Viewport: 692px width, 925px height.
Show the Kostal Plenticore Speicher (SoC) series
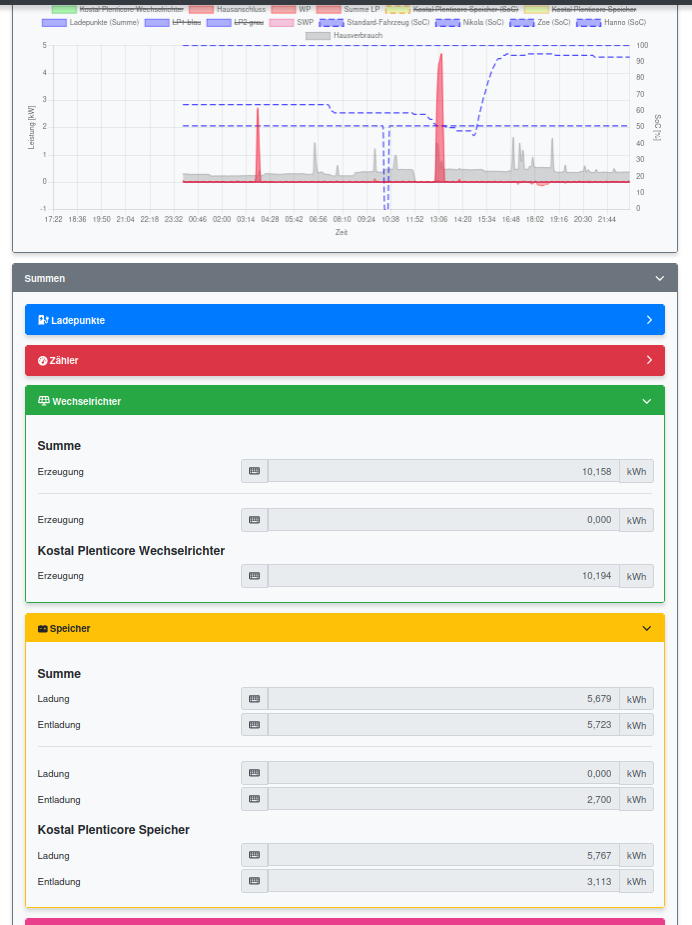pos(451,9)
